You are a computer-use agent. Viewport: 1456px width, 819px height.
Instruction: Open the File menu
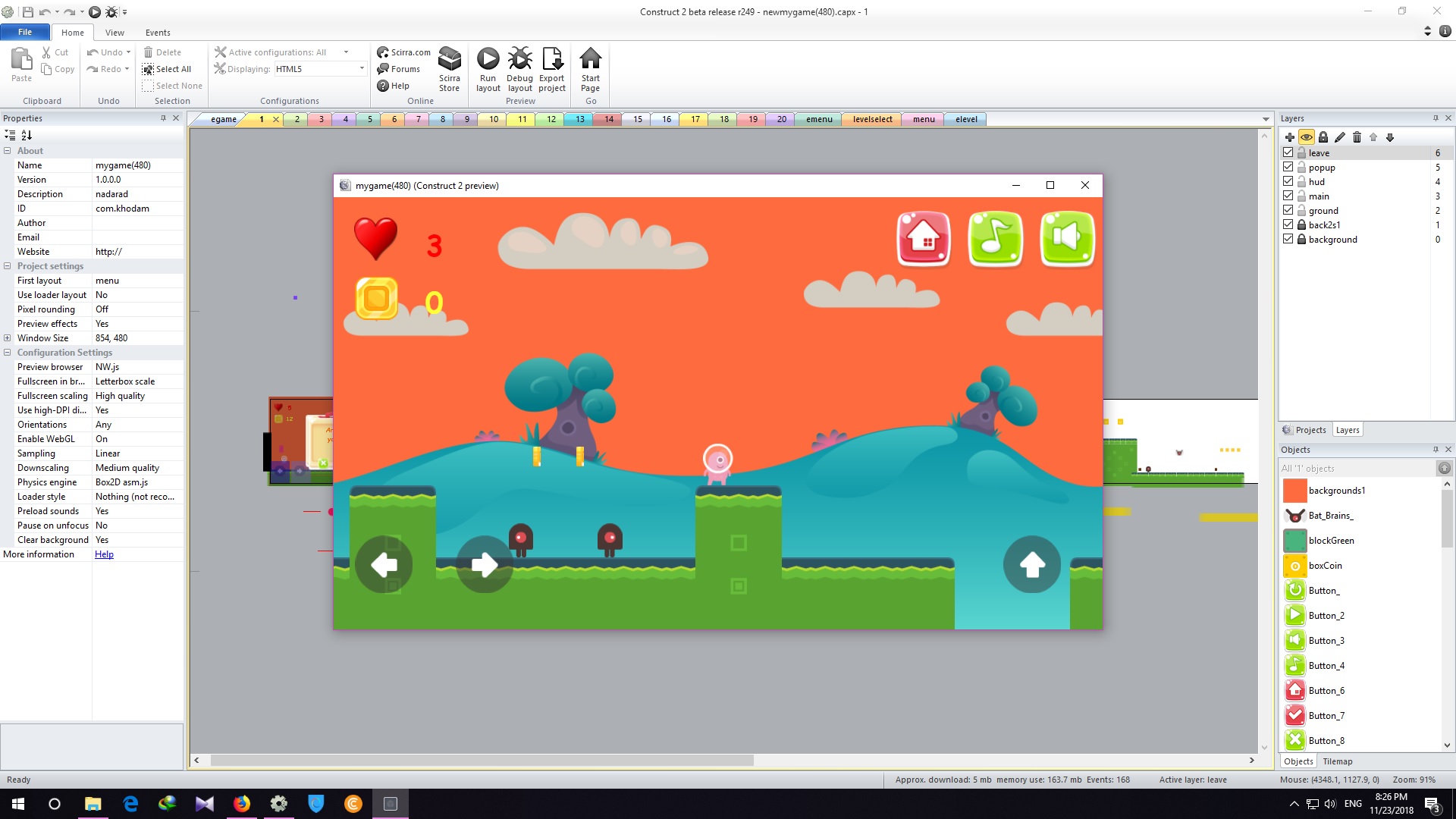pyautogui.click(x=25, y=32)
